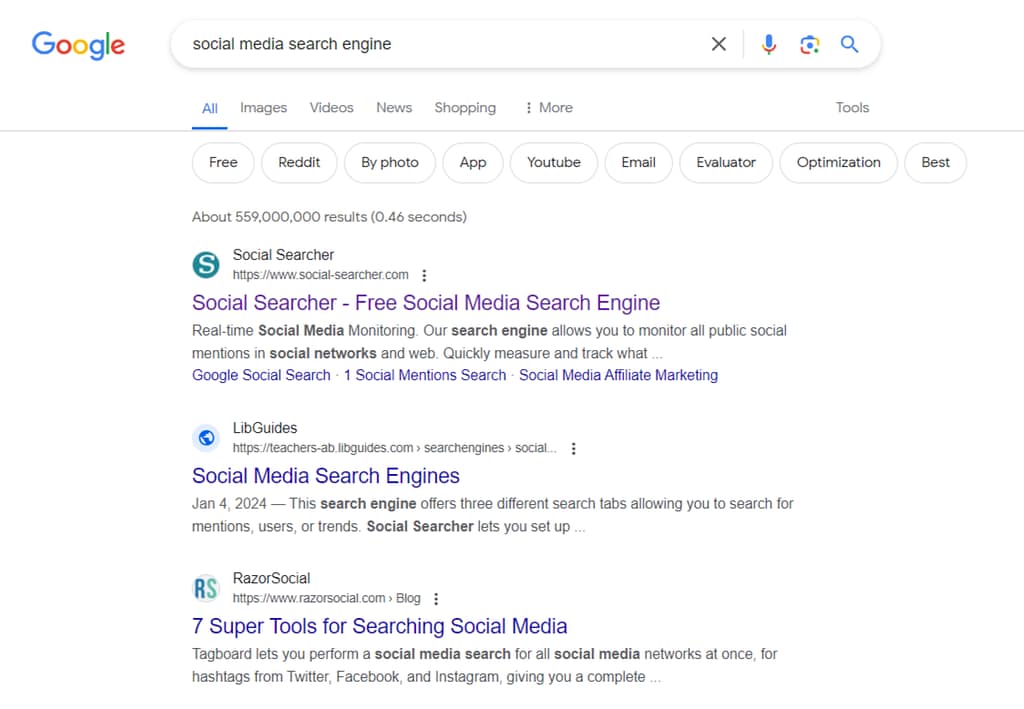Screen dimensions: 1024x709
Task: Open the Google Social Search sitelink
Action: (x=261, y=375)
